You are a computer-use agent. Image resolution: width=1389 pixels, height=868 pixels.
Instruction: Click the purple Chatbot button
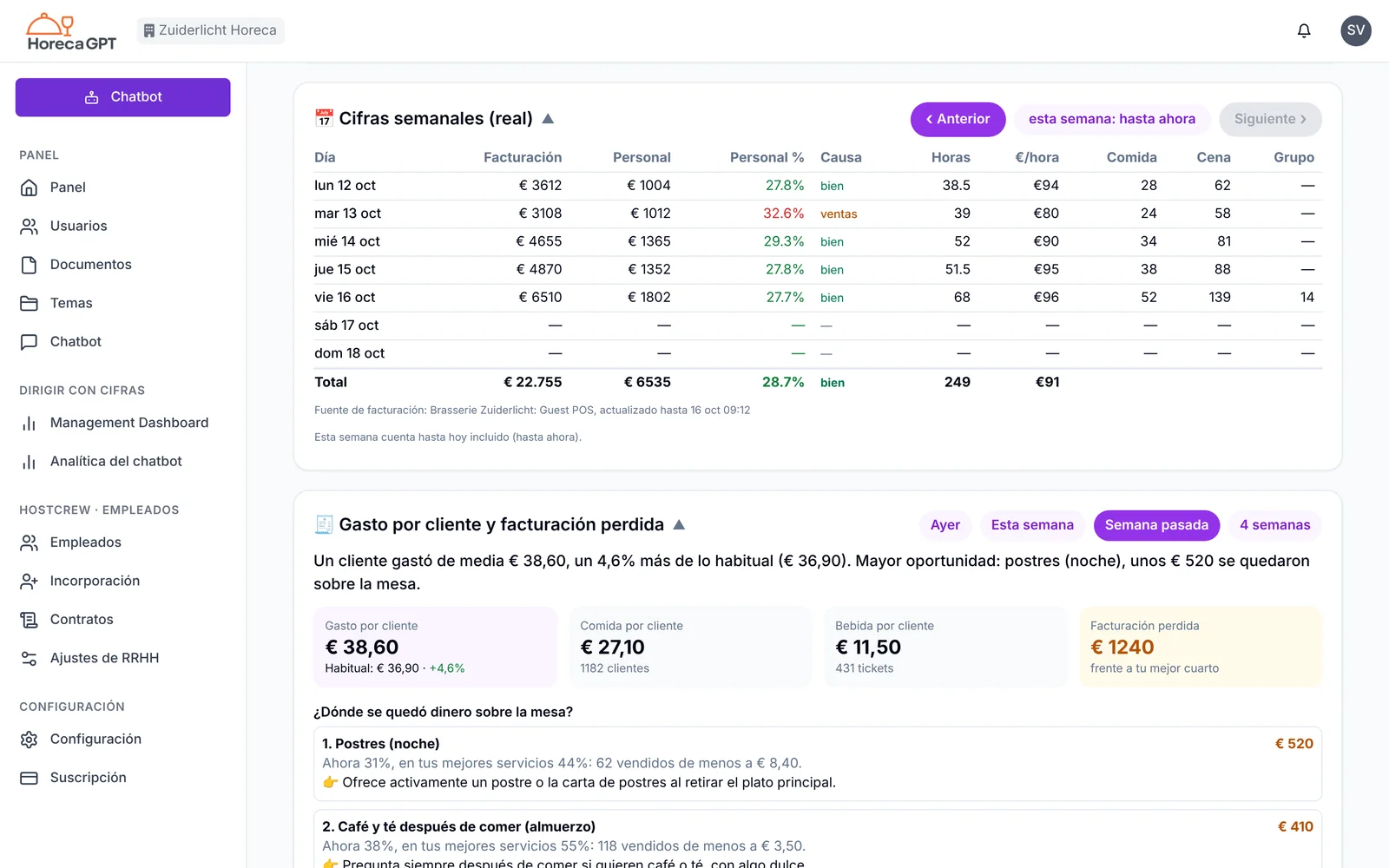[x=122, y=97]
